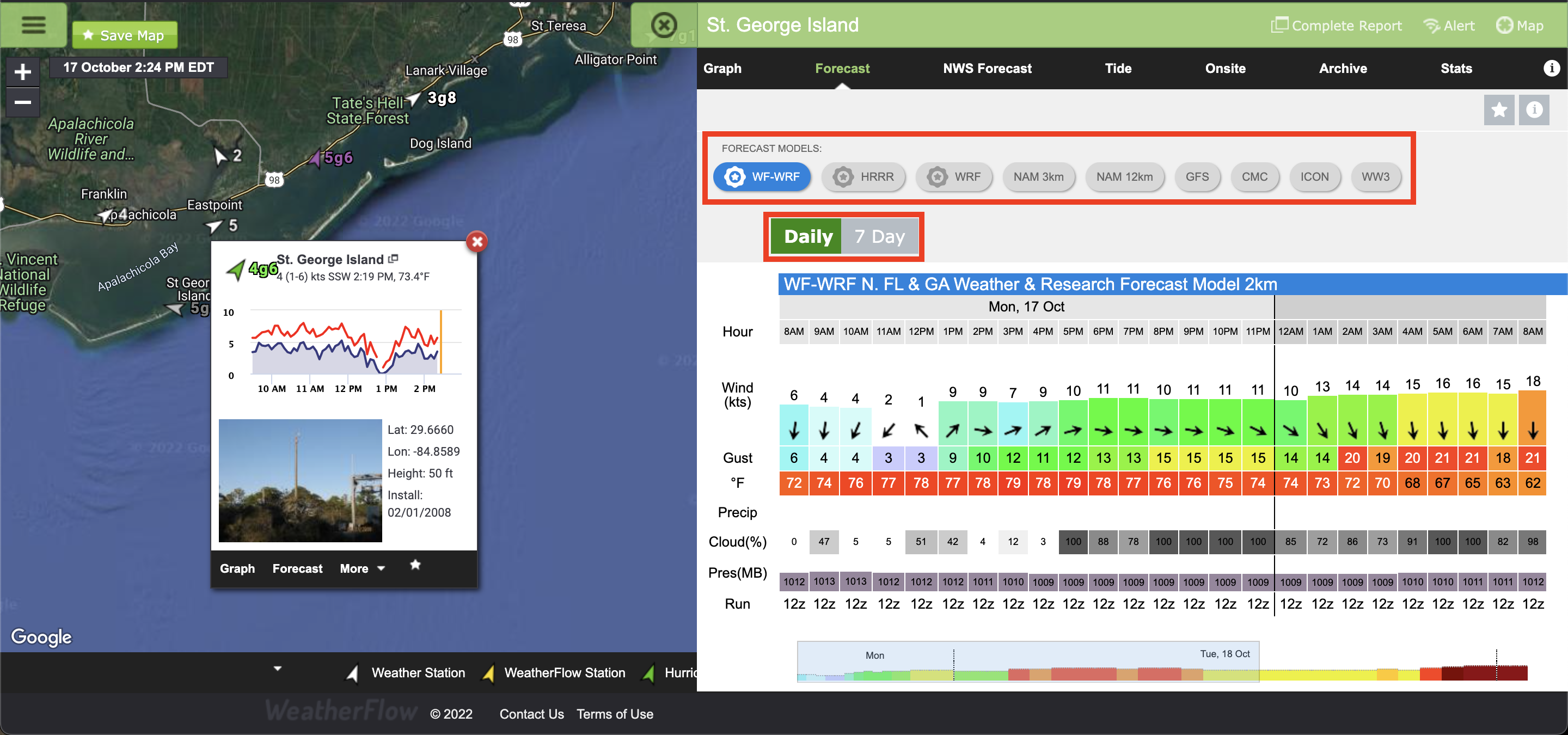This screenshot has width=1568, height=735.
Task: Select the Forecast tab
Action: click(842, 68)
